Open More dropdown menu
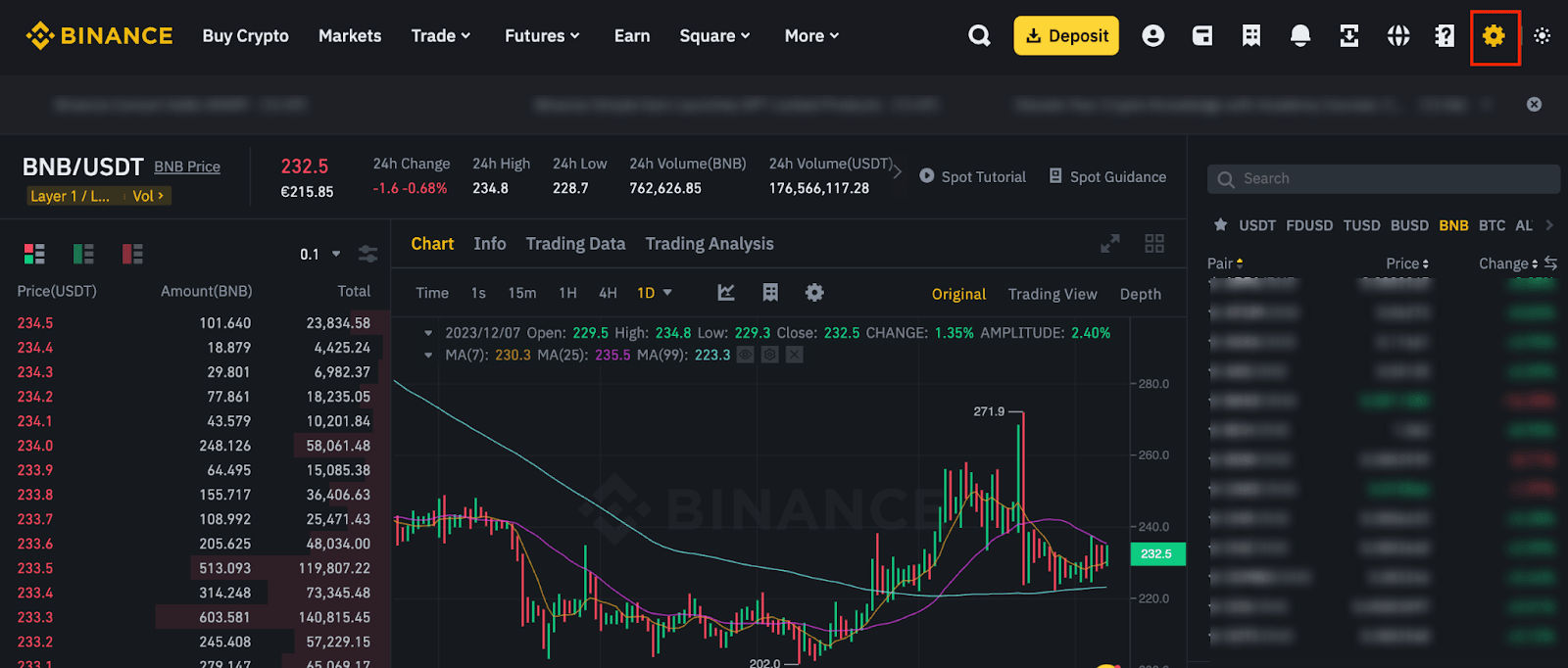 tap(812, 36)
